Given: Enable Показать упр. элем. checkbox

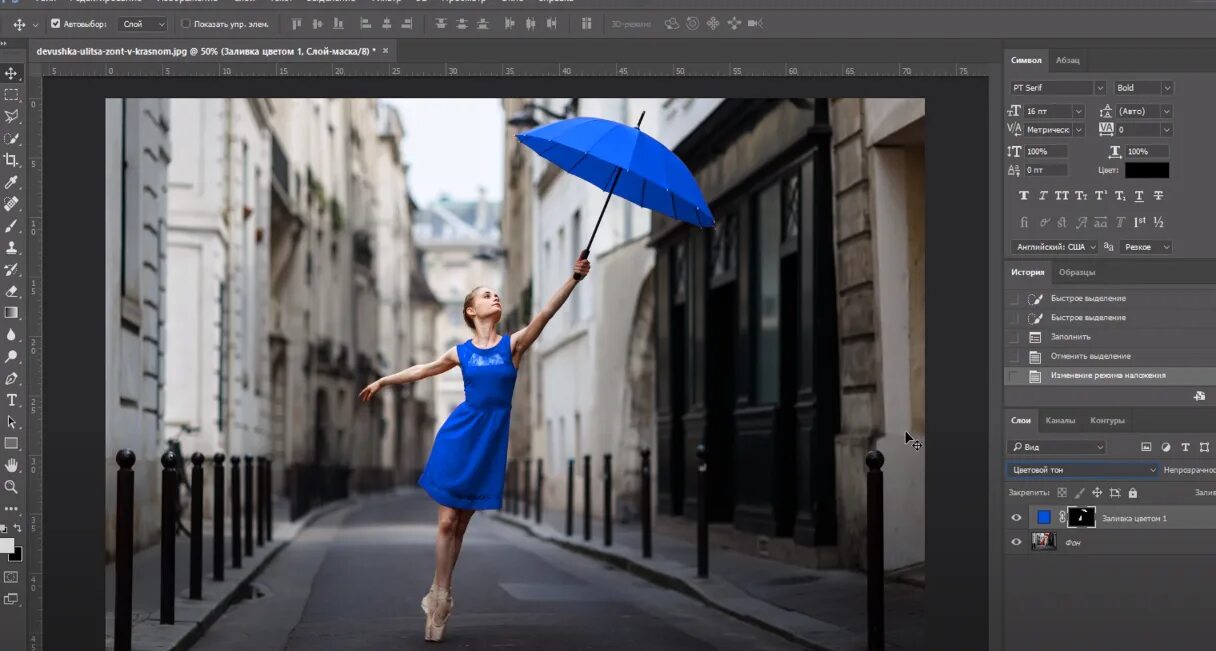Looking at the screenshot, I should click(x=186, y=23).
